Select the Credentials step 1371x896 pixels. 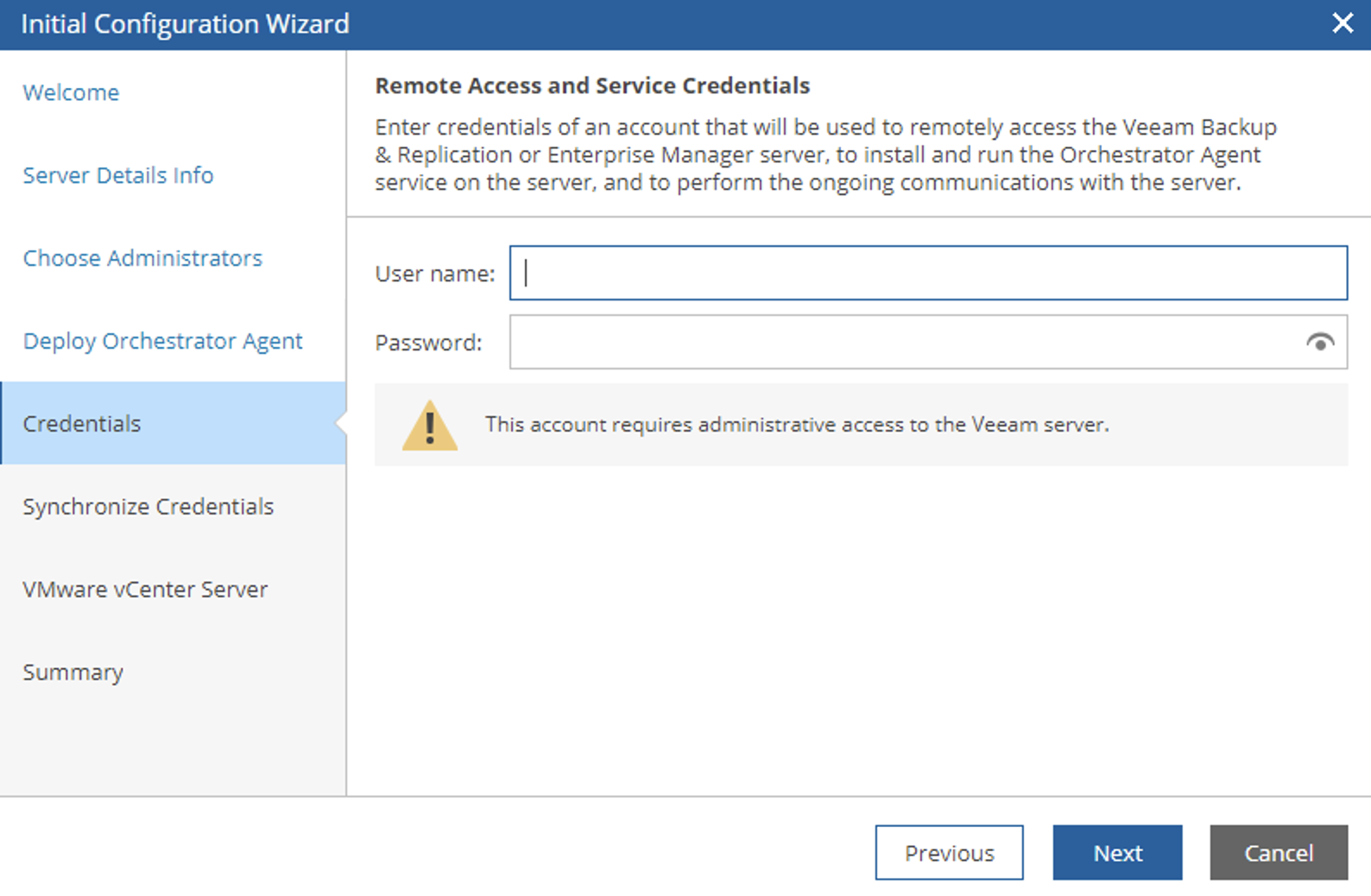click(x=173, y=423)
